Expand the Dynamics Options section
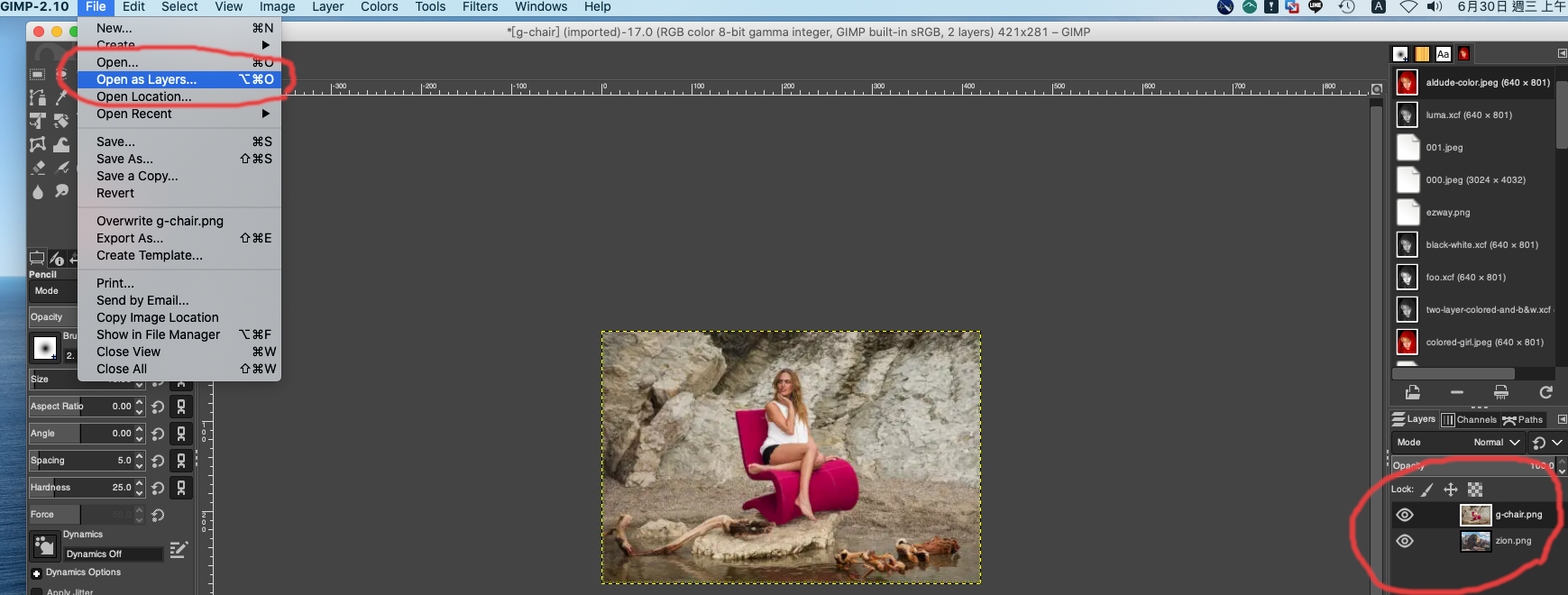The height and width of the screenshot is (595, 1568). tap(37, 573)
